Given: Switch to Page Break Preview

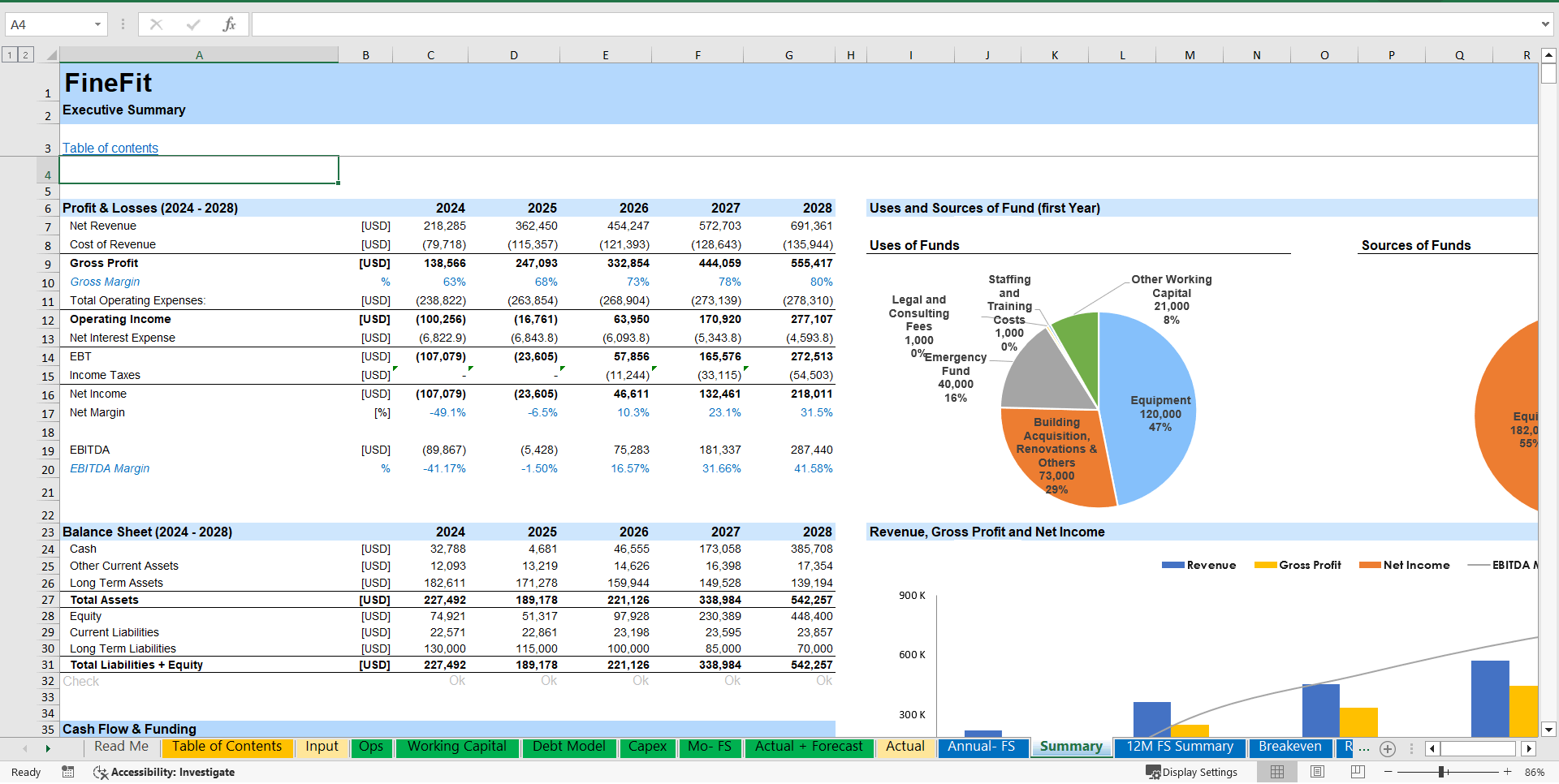Looking at the screenshot, I should [1358, 772].
